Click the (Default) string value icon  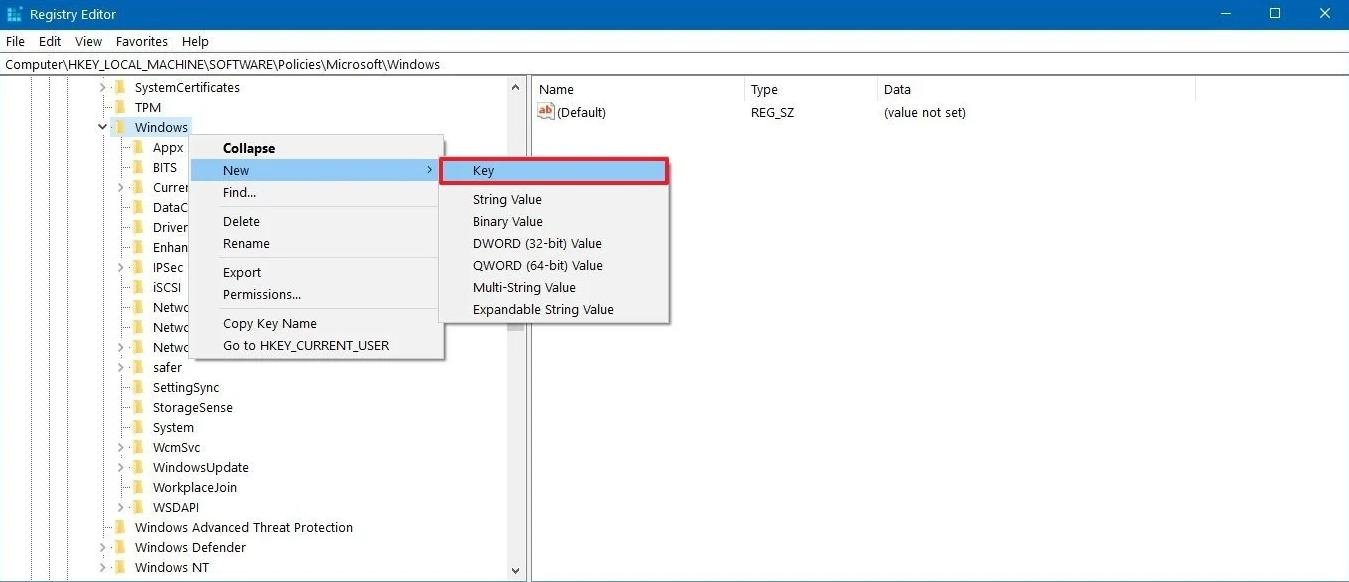coord(546,112)
